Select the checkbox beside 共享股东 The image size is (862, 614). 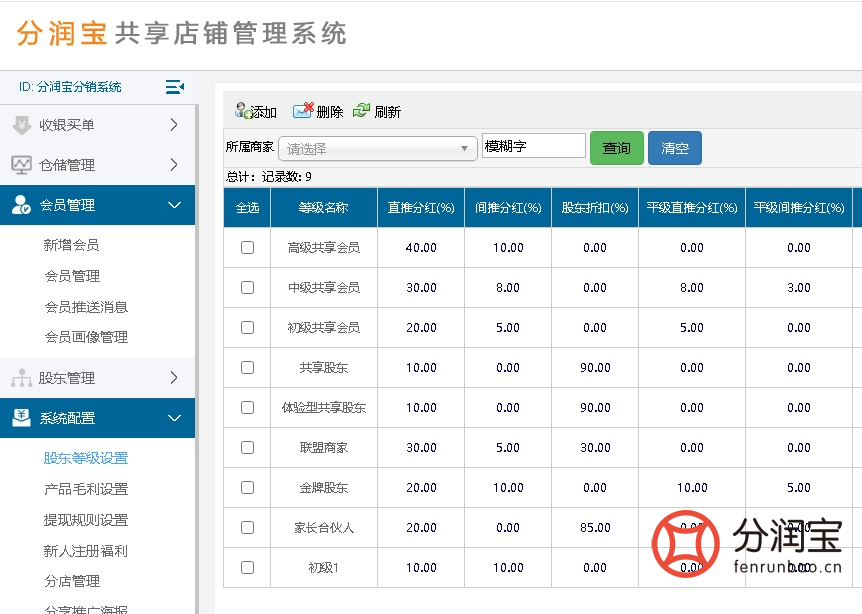(x=245, y=367)
